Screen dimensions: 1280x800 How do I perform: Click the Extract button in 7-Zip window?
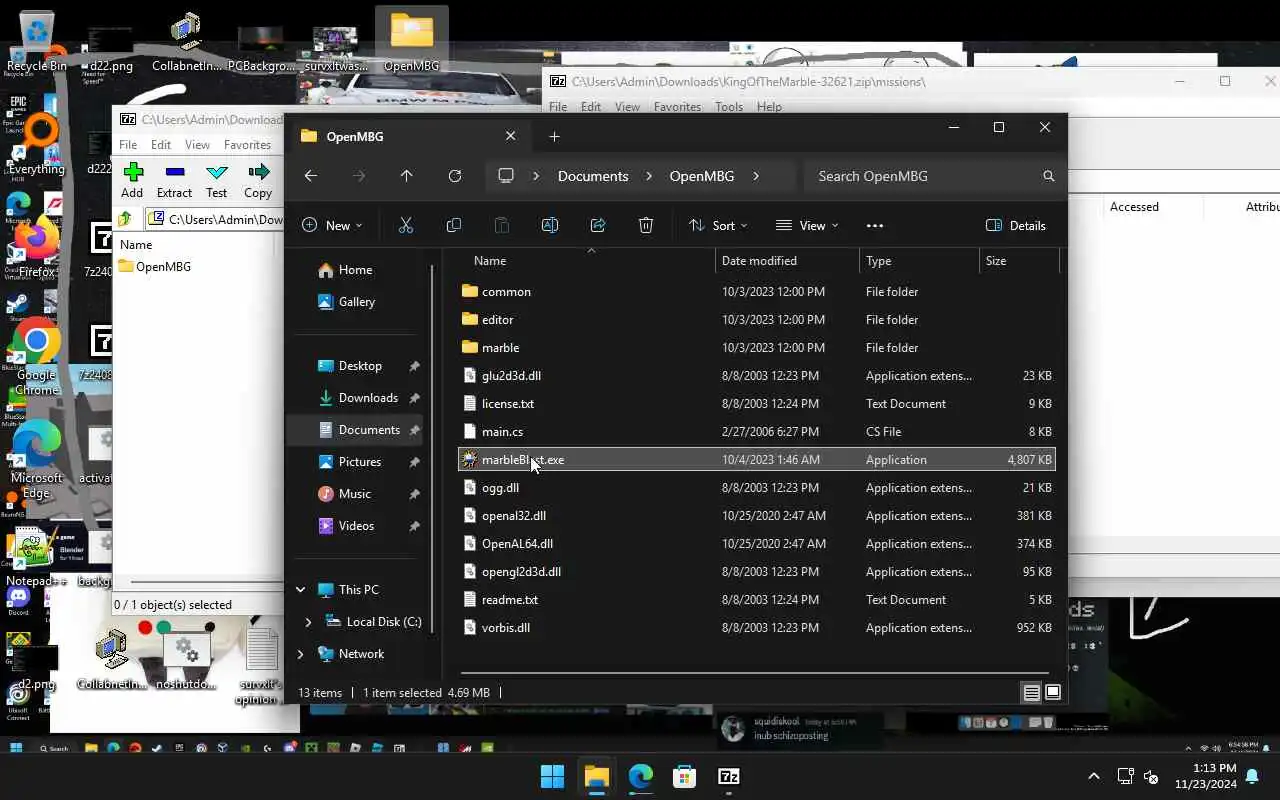click(174, 180)
